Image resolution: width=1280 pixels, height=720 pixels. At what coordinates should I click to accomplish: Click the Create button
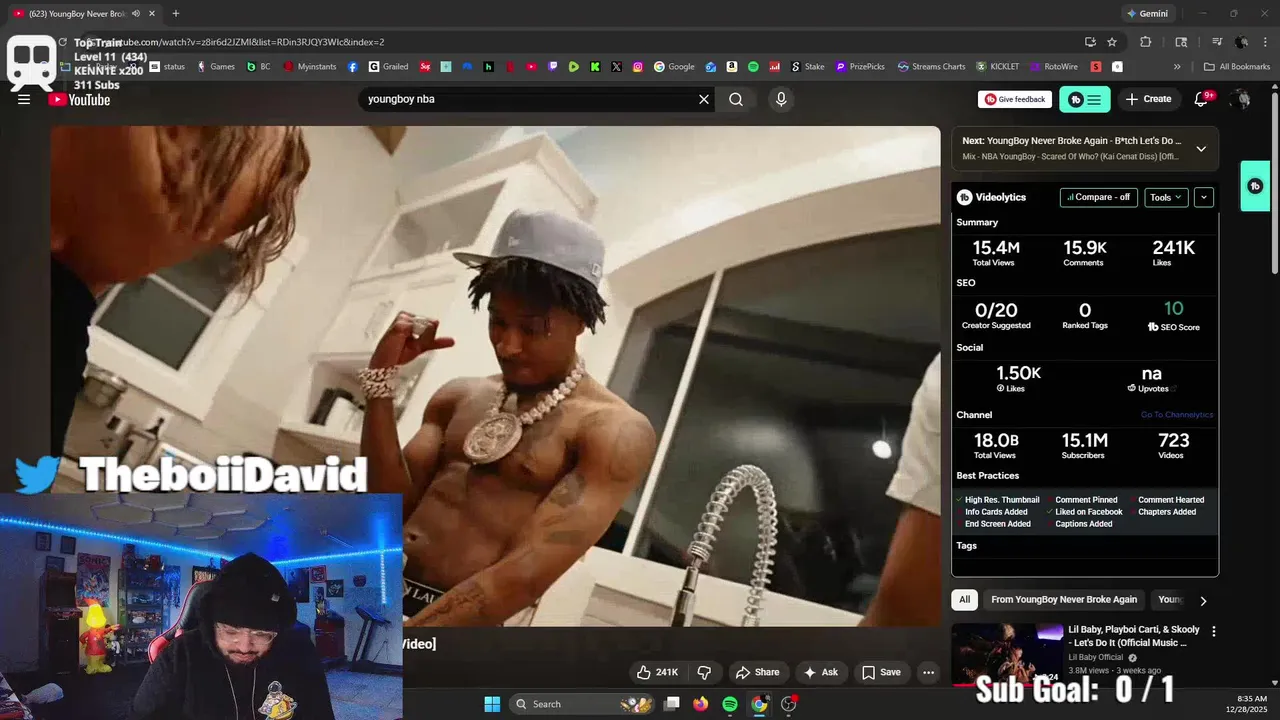(x=1148, y=99)
